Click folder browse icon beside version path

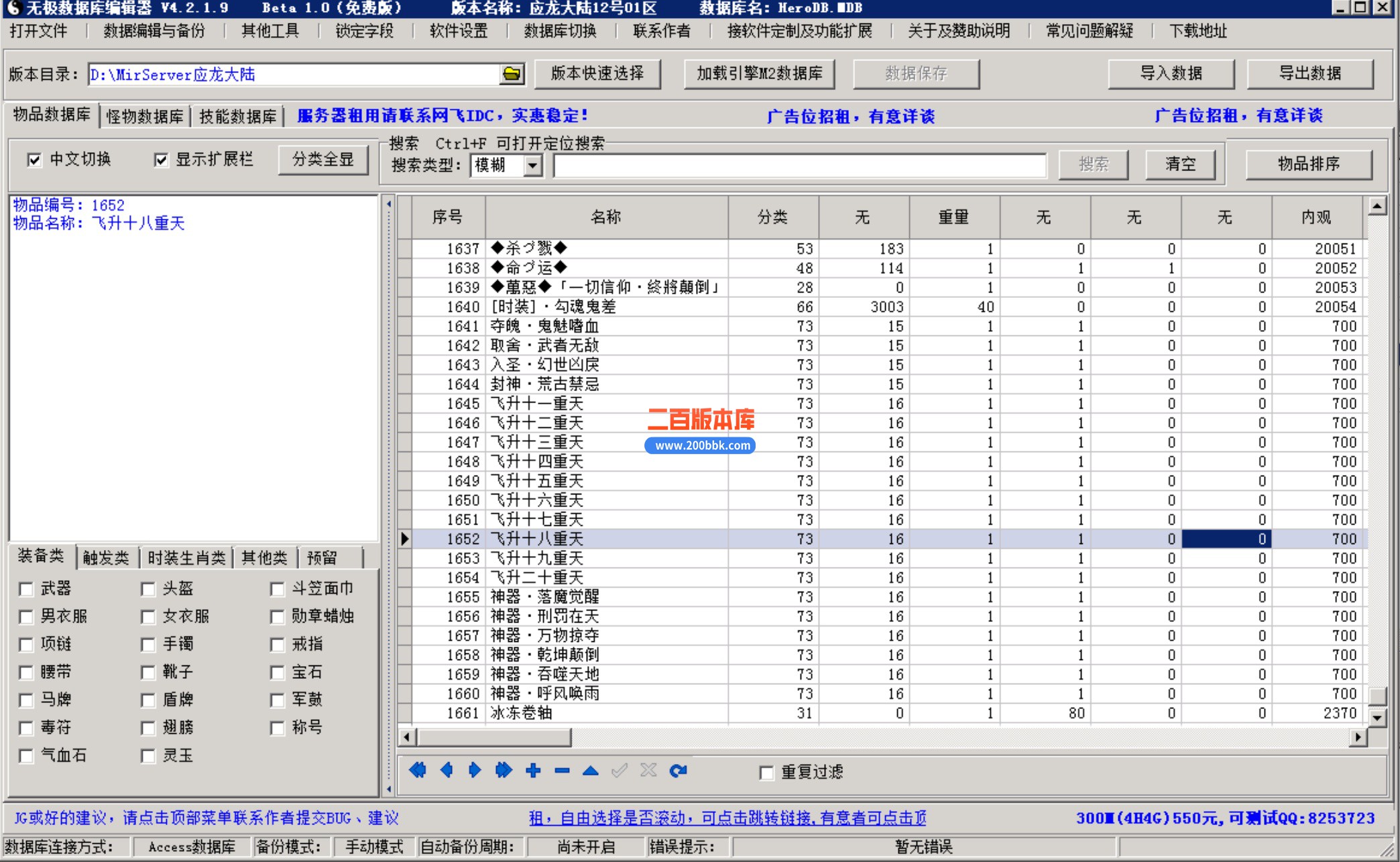tap(512, 74)
